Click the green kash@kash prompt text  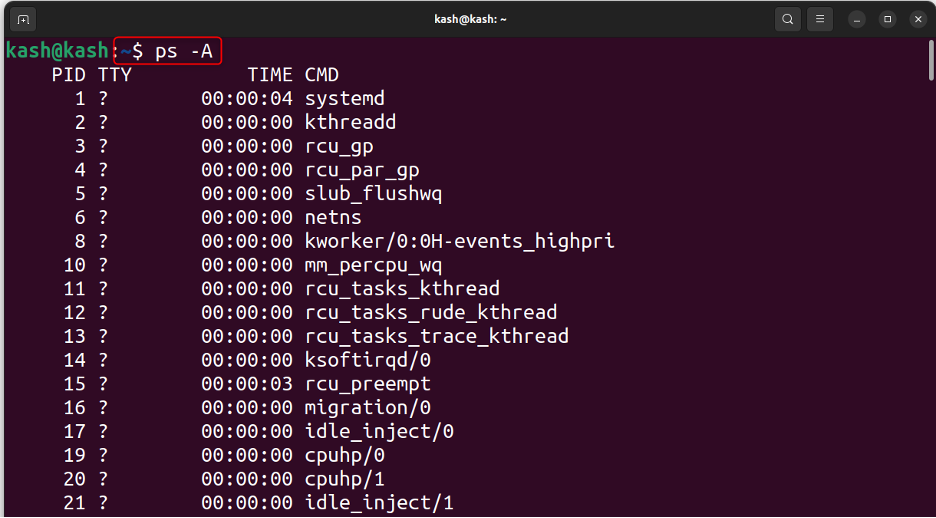(57, 51)
